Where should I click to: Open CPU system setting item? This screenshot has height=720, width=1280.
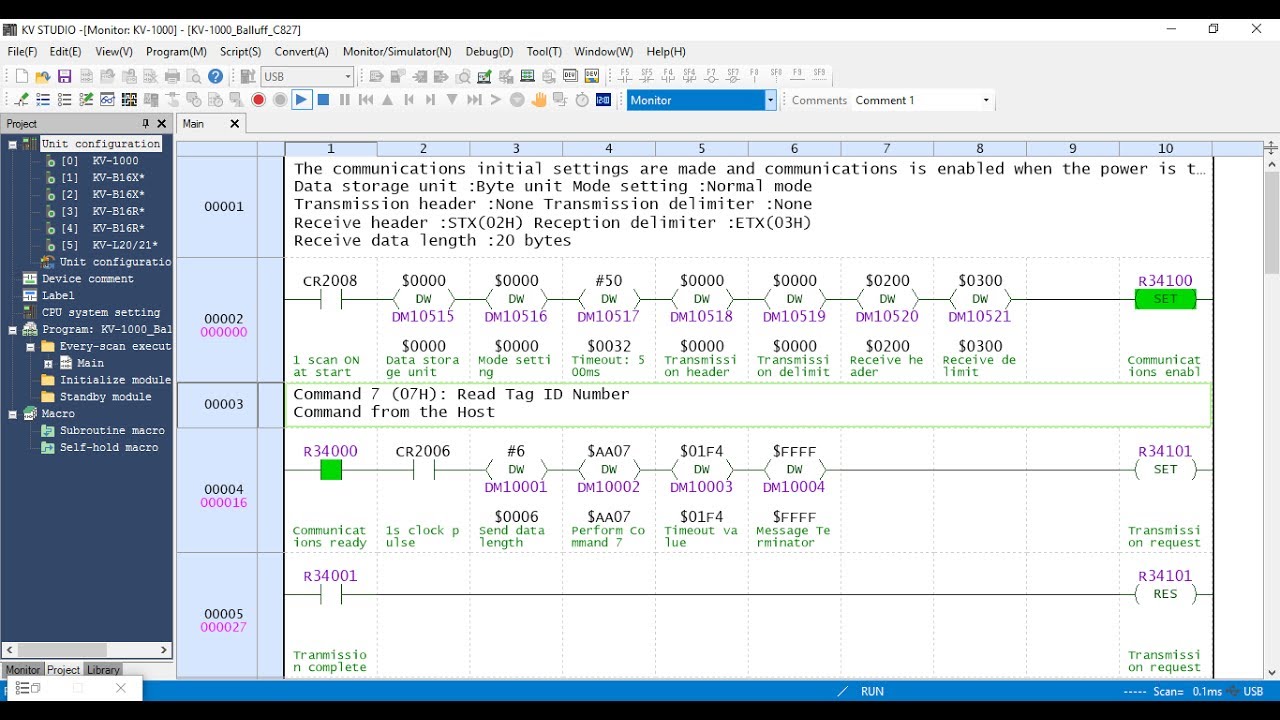tap(101, 312)
